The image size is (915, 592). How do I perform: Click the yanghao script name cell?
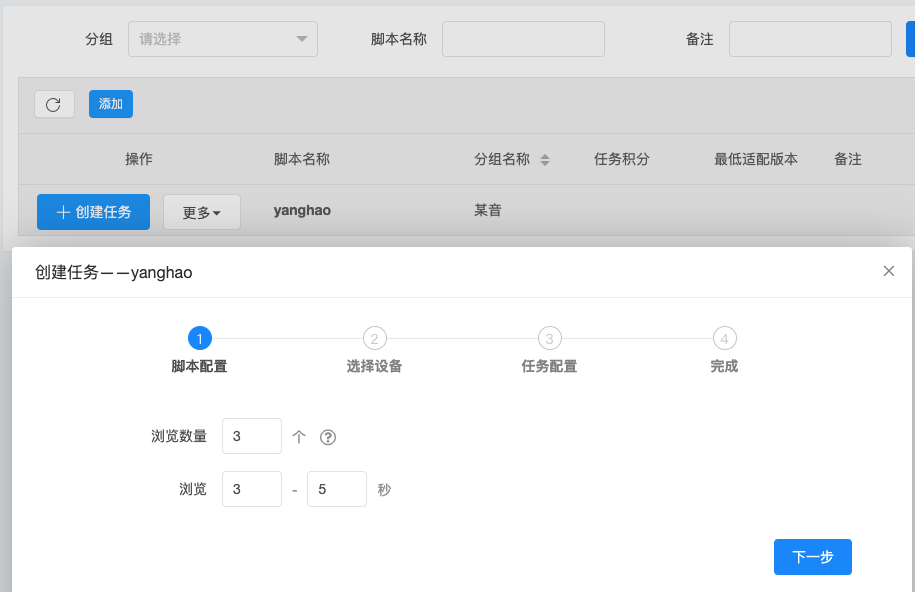point(302,210)
